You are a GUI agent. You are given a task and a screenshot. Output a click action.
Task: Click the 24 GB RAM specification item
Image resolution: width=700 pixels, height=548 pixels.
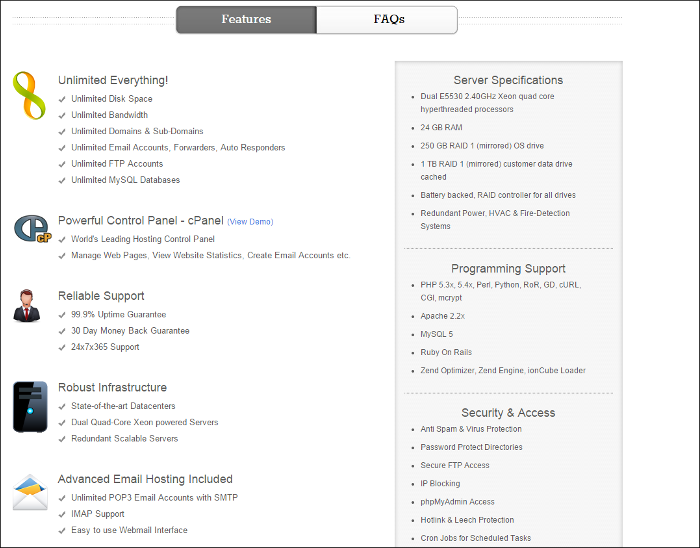(441, 127)
